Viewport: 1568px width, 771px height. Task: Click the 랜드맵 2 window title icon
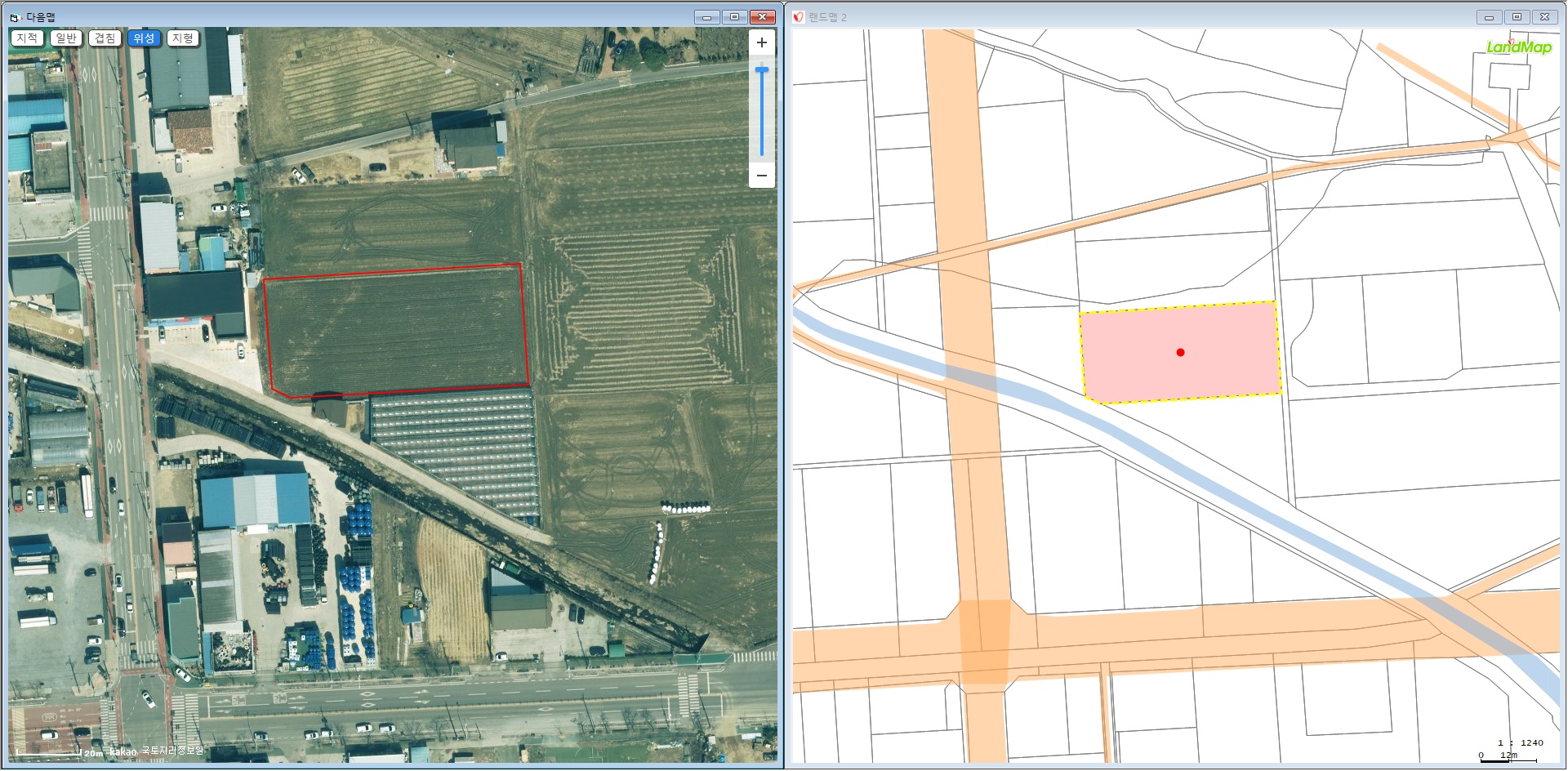(x=799, y=17)
